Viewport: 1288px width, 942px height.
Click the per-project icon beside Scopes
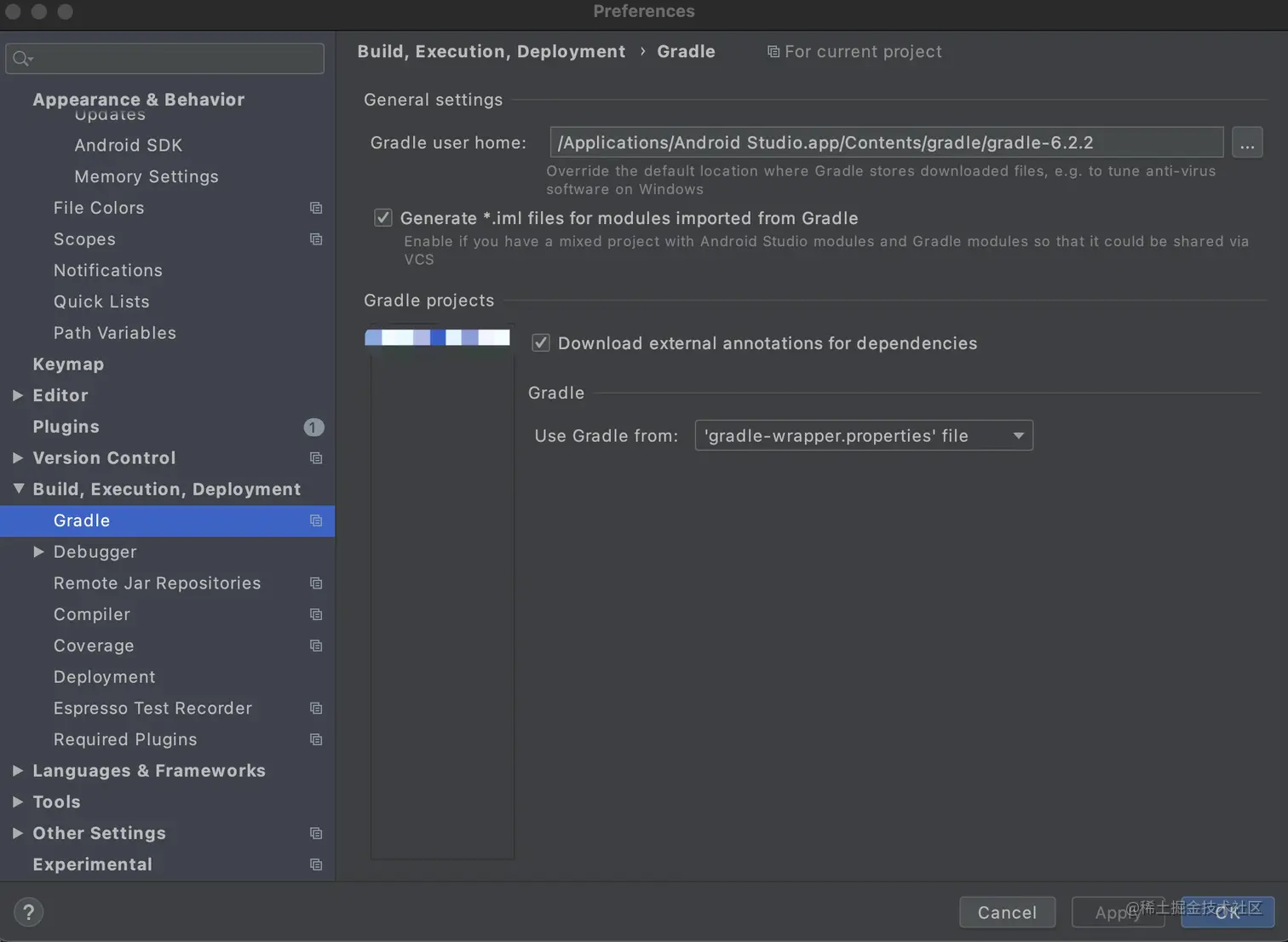coord(316,239)
